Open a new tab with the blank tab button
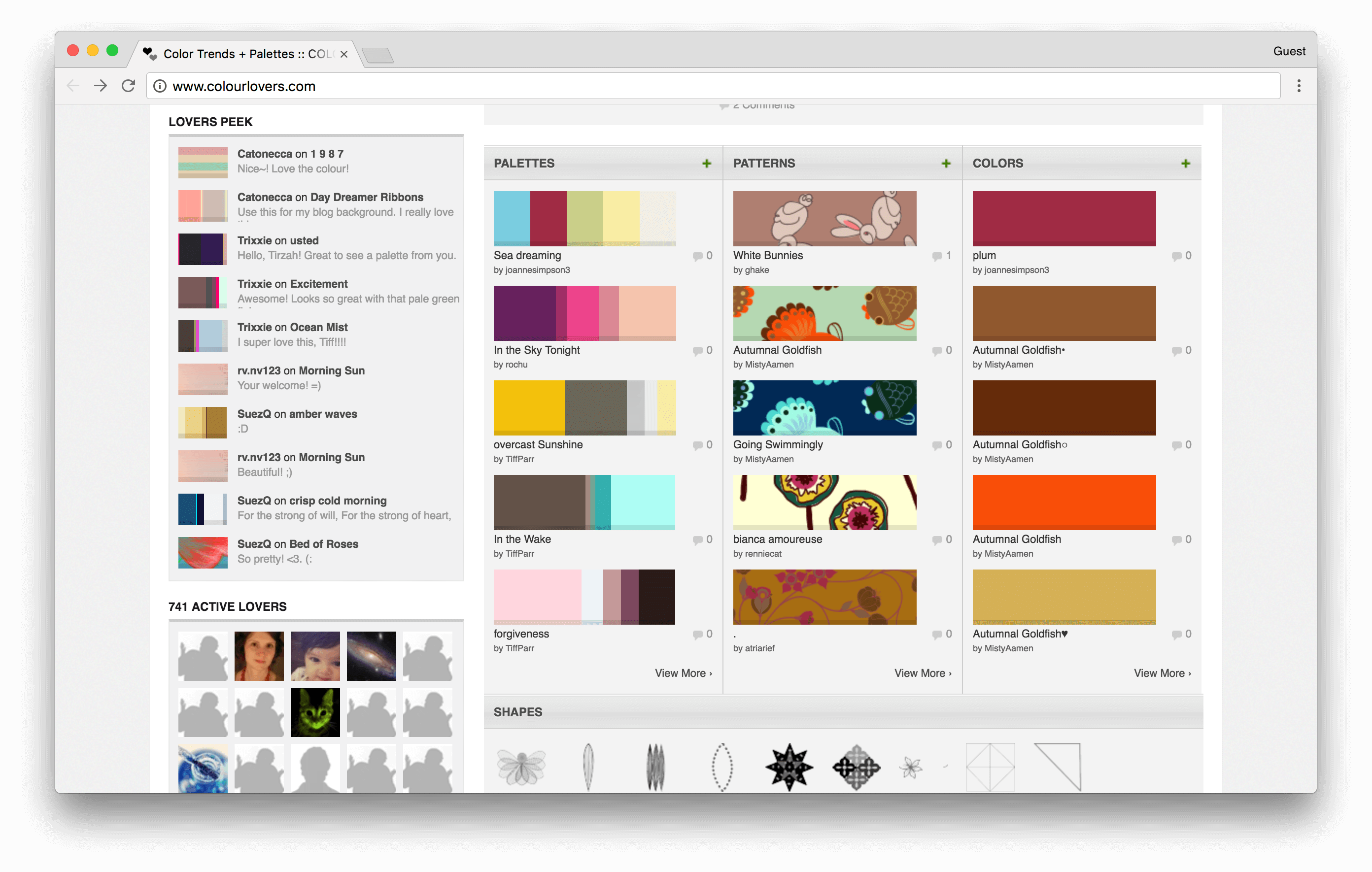The height and width of the screenshot is (872, 1372). (x=377, y=55)
